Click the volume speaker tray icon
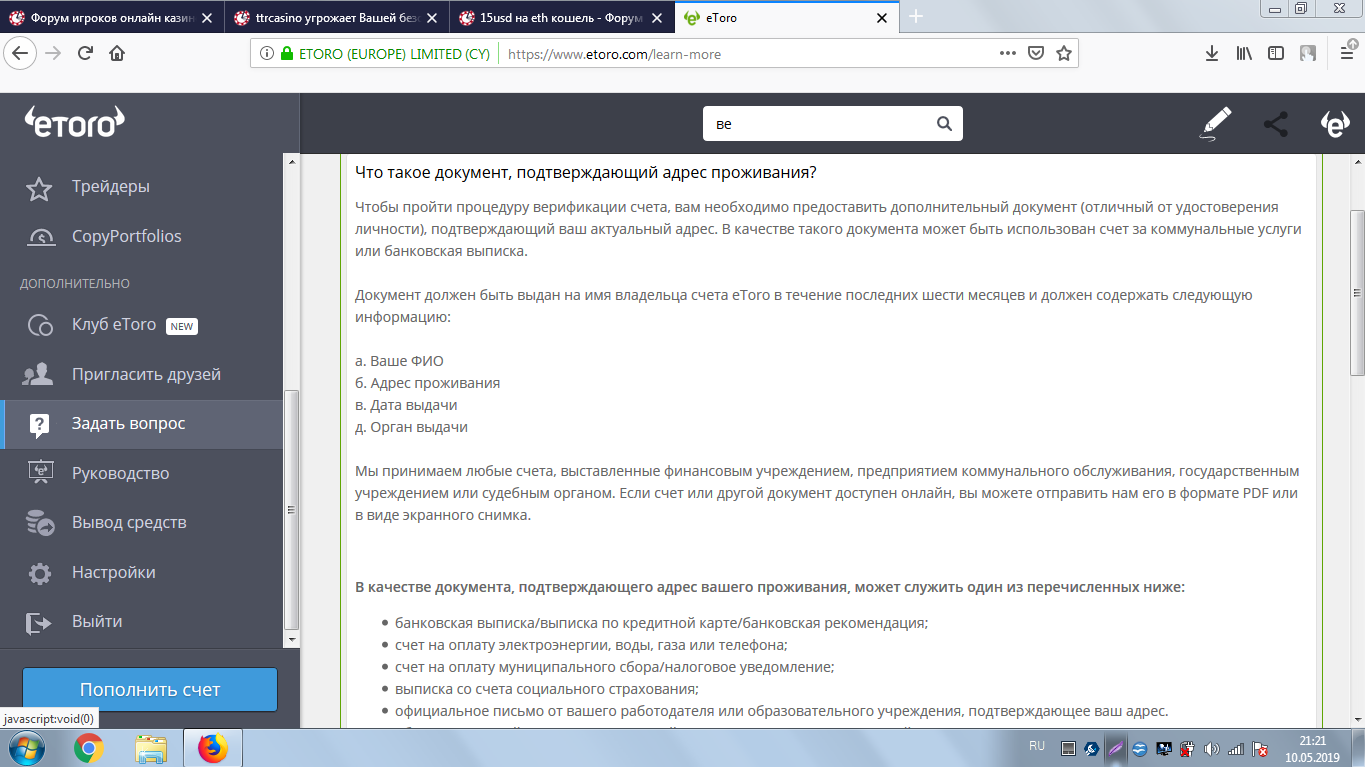 [x=1213, y=748]
